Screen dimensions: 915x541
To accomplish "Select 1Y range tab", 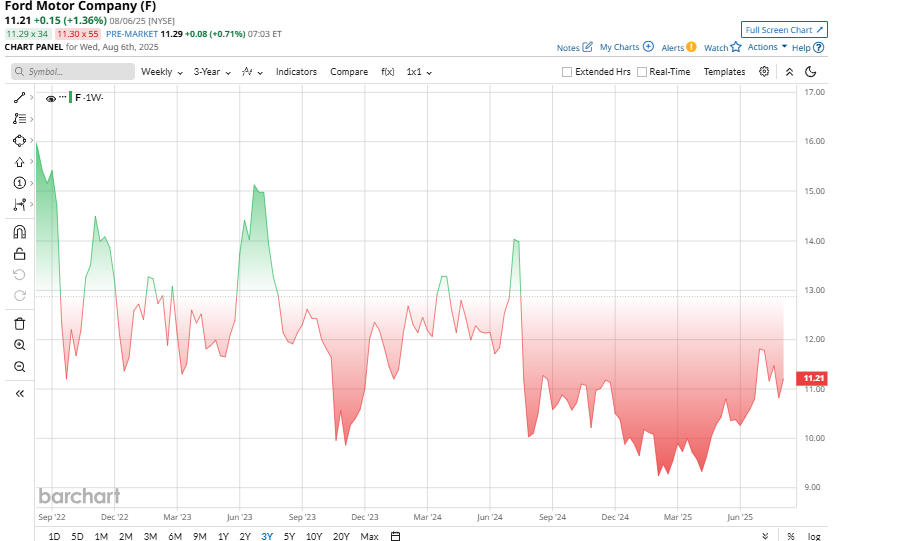I will tap(223, 536).
